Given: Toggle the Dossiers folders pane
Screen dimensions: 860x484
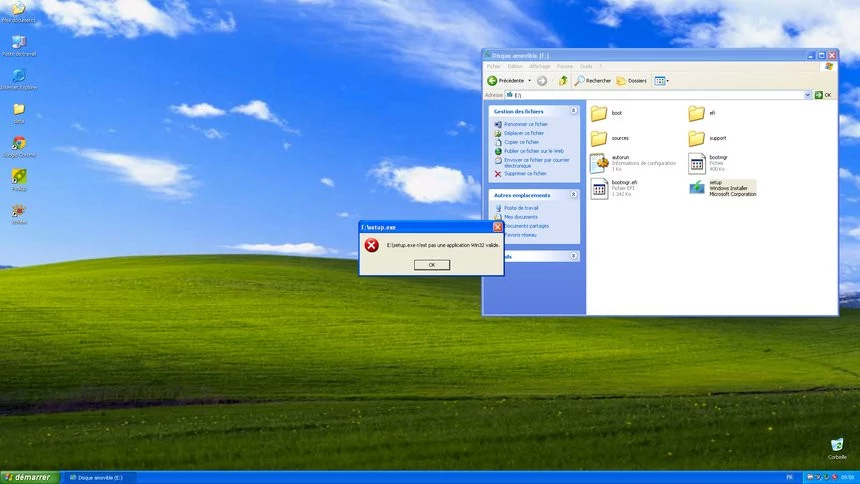Looking at the screenshot, I should click(x=631, y=81).
